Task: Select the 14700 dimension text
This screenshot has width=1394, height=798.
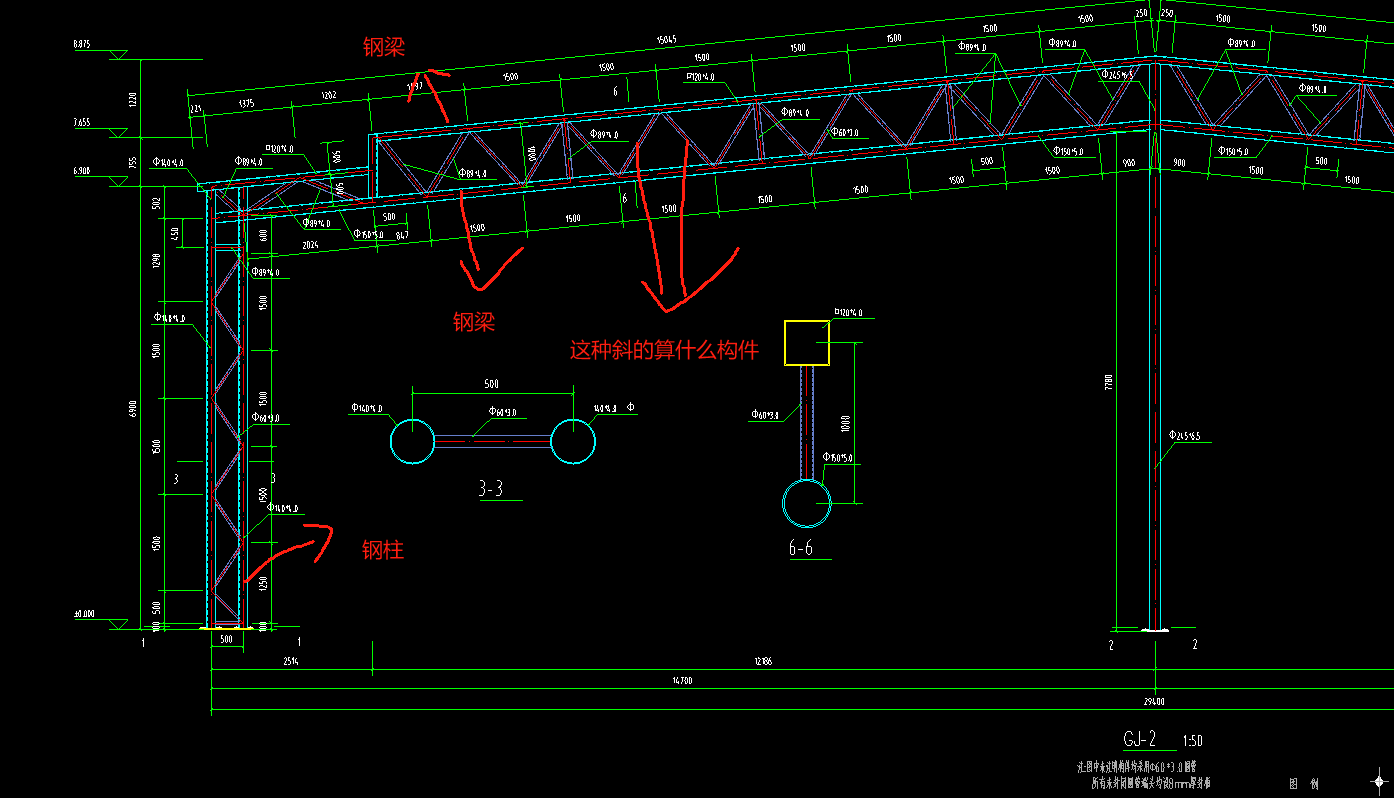Action: (682, 681)
